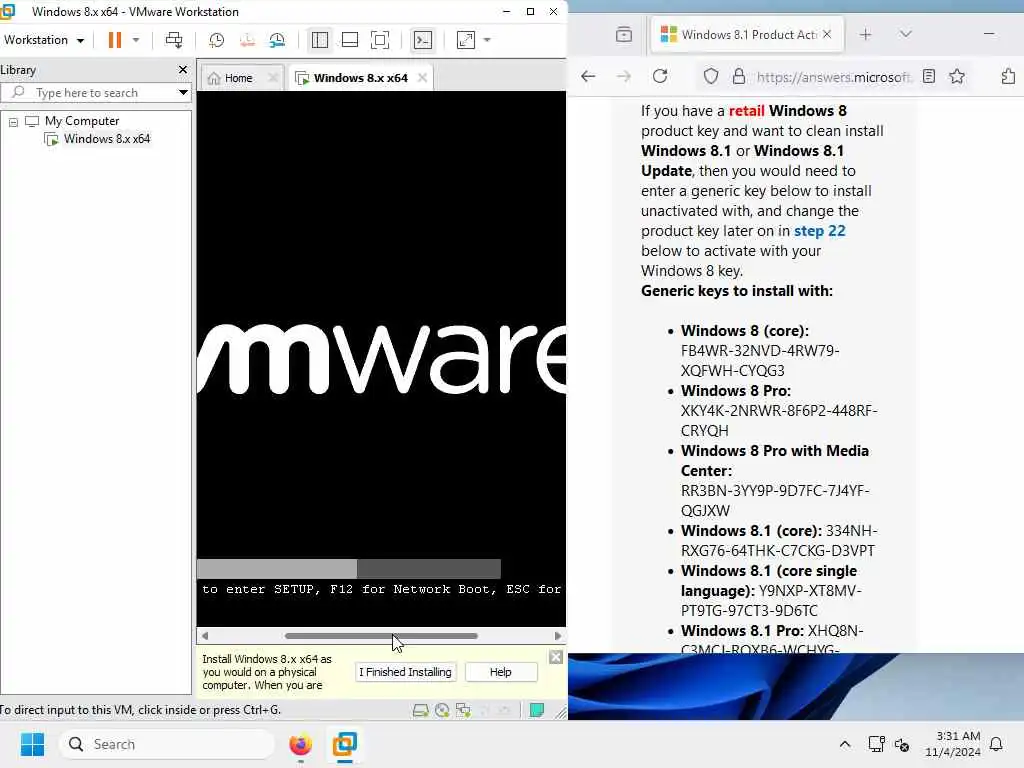Switch to the Home tab

point(238,78)
